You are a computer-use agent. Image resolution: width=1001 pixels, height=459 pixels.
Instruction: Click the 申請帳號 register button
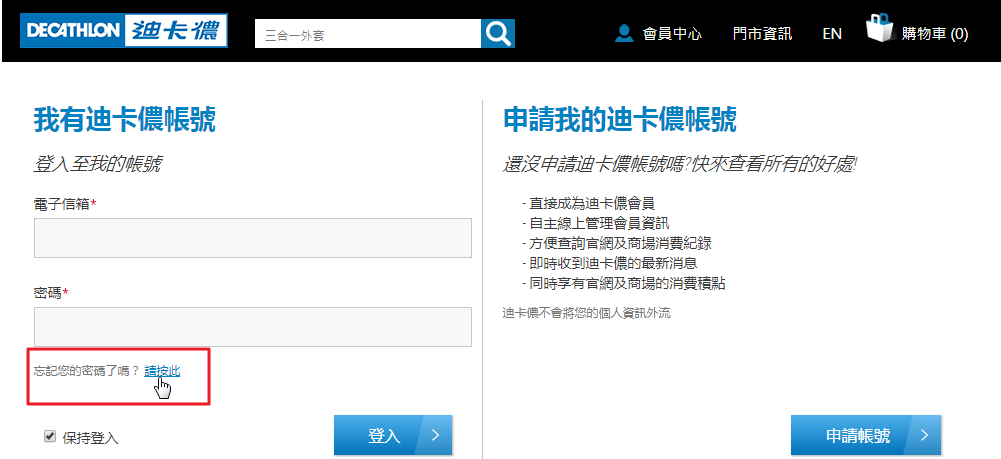pyautogui.click(x=866, y=435)
